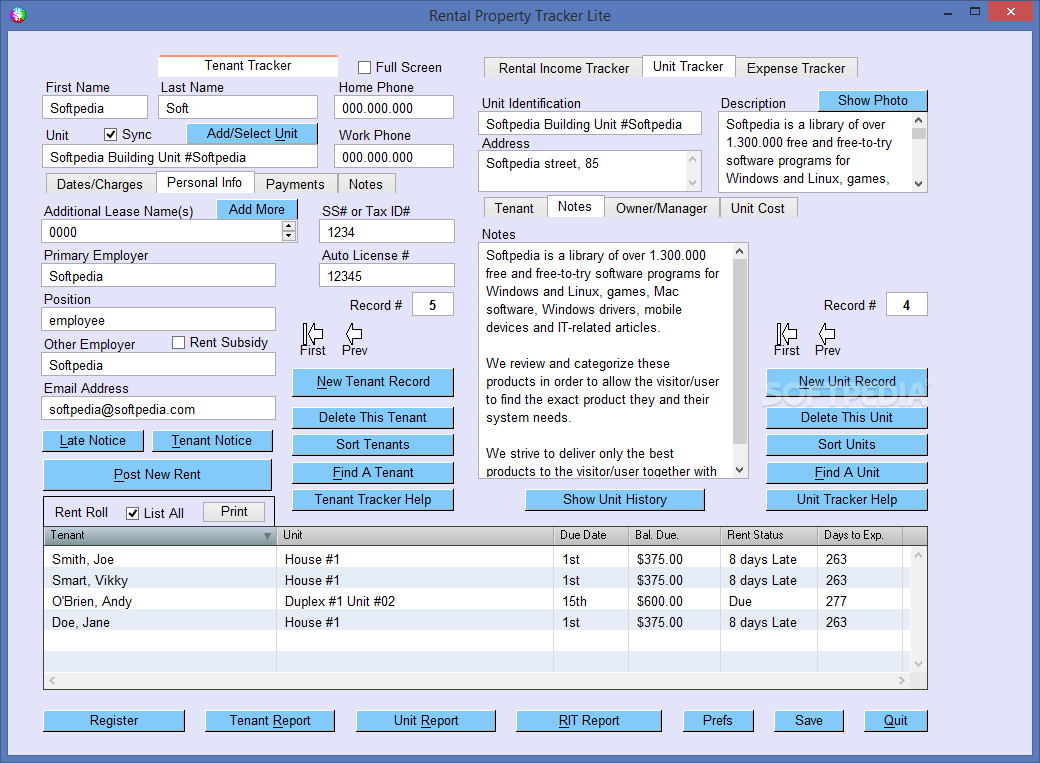Click the Quit button
The width and height of the screenshot is (1040, 763).
click(895, 721)
